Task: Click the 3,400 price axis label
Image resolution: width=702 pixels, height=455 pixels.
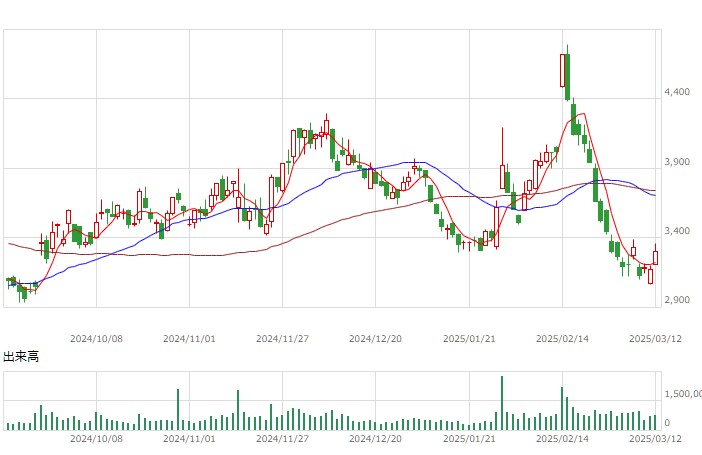Action: click(677, 231)
